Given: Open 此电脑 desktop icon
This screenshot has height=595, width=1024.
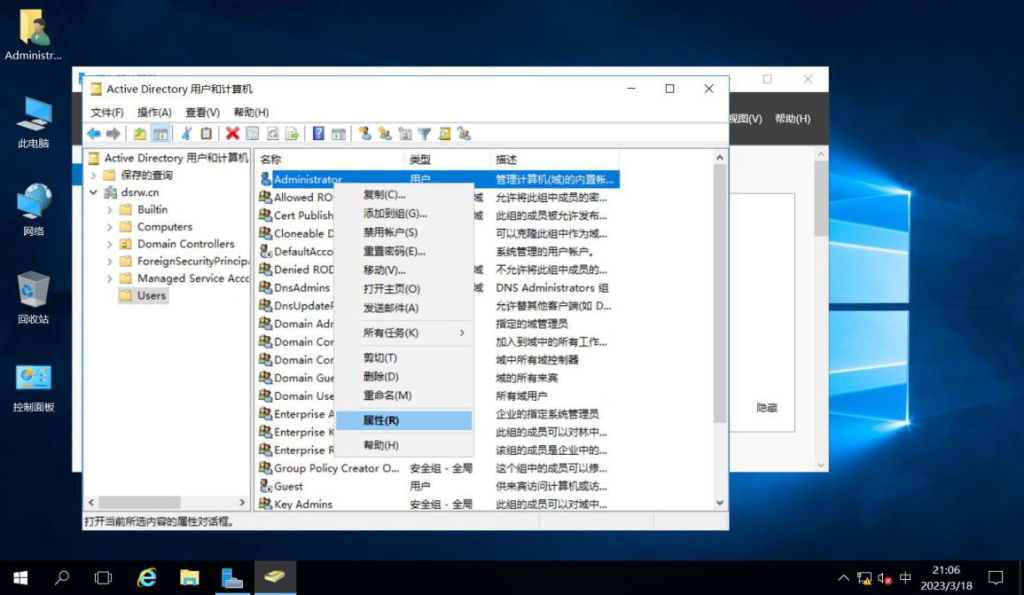Looking at the screenshot, I should pyautogui.click(x=33, y=123).
